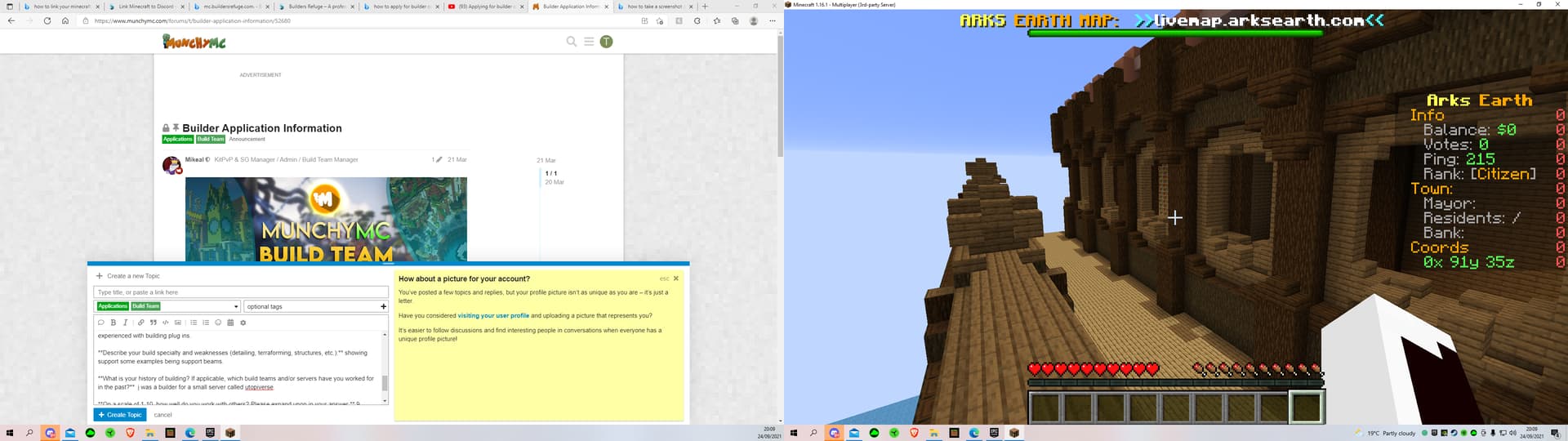The height and width of the screenshot is (441, 1568).
Task: Click the composer text scrollbar thumb
Action: pos(385,383)
